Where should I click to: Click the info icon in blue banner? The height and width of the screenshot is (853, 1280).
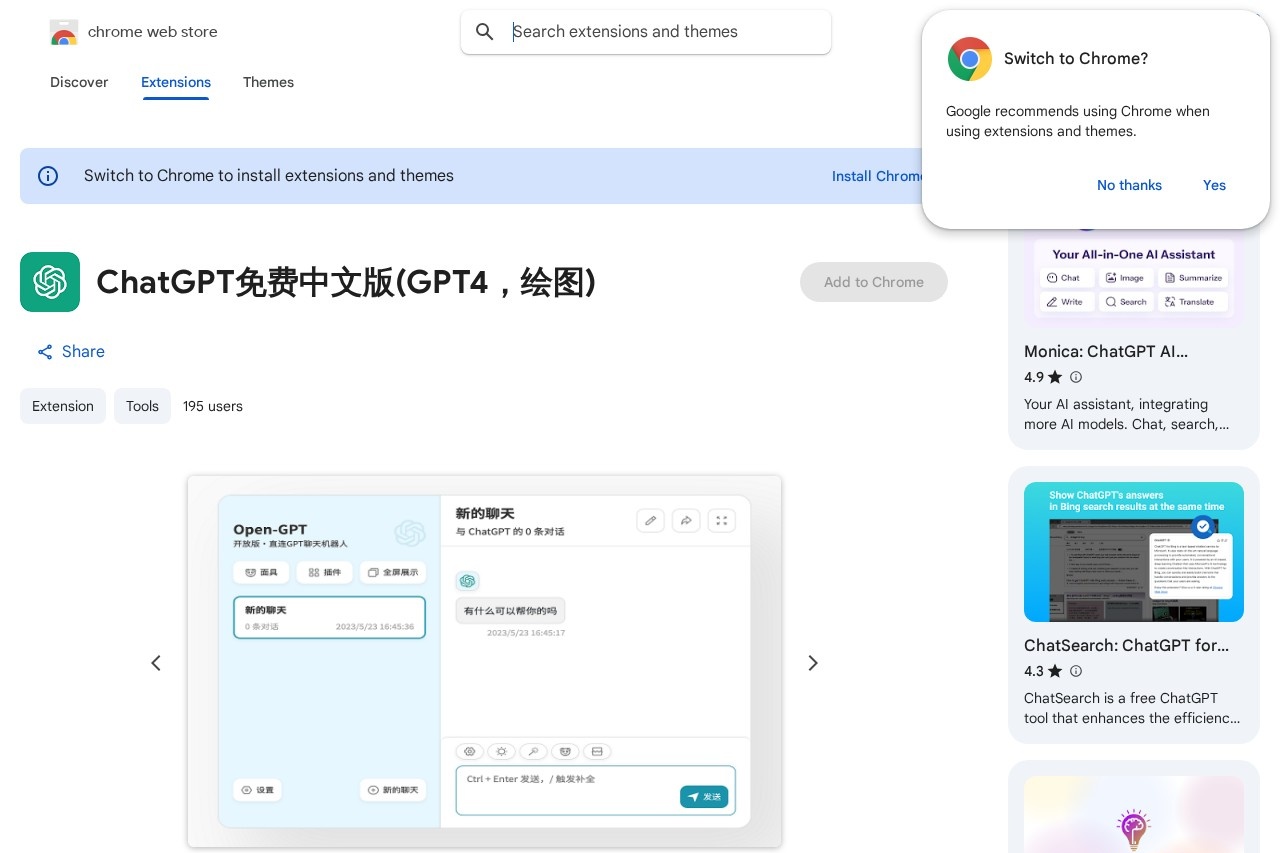click(48, 176)
